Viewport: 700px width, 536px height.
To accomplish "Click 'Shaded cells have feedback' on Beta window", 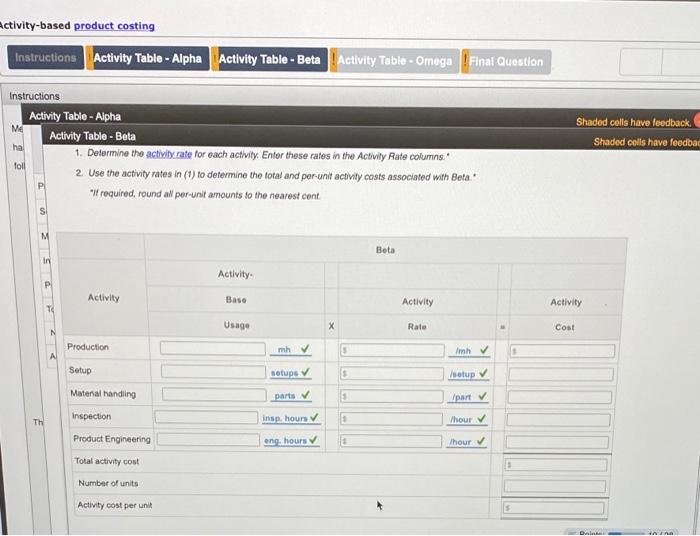I will coord(646,142).
